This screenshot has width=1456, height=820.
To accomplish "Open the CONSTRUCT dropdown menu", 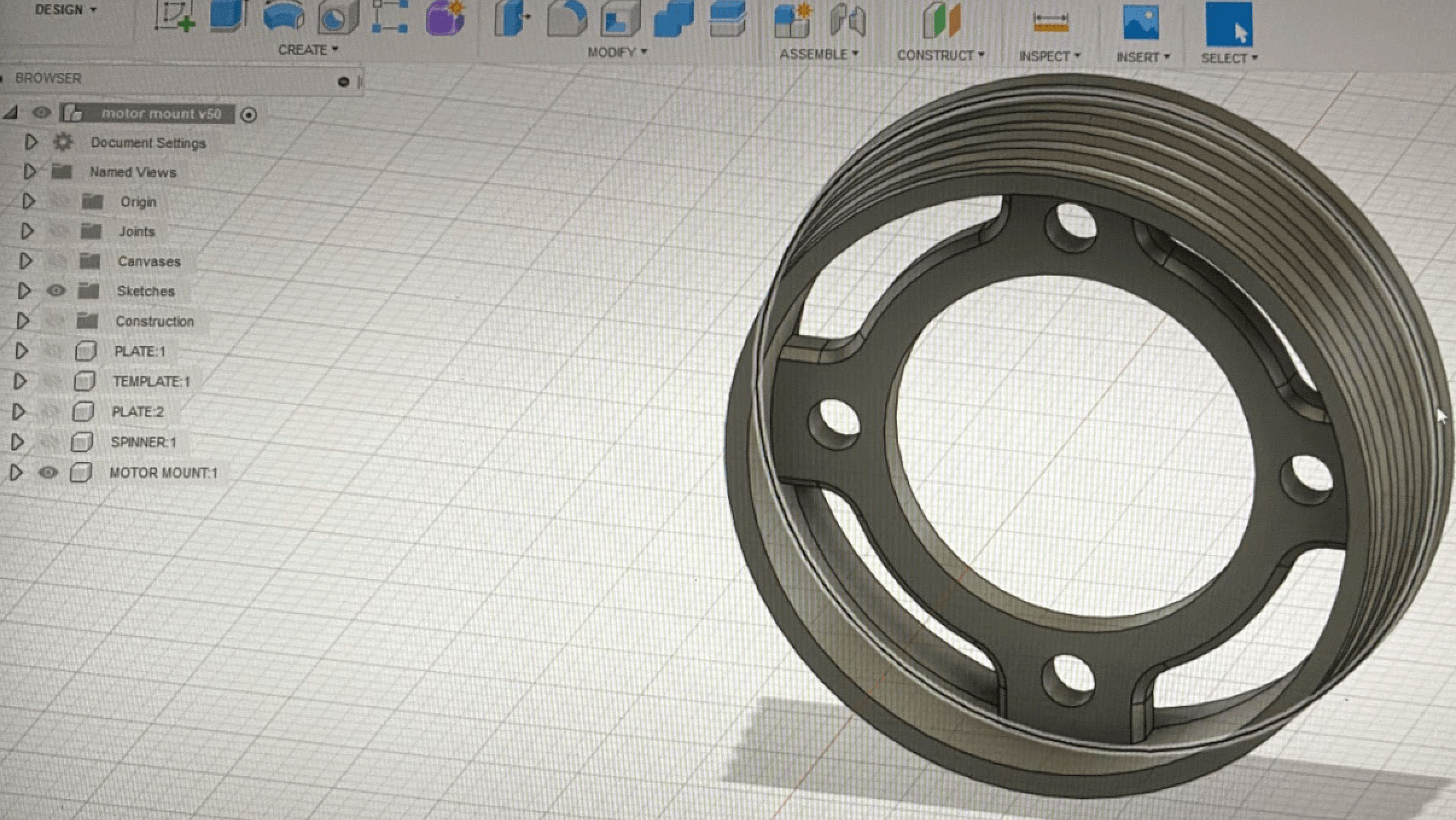I will (x=940, y=56).
